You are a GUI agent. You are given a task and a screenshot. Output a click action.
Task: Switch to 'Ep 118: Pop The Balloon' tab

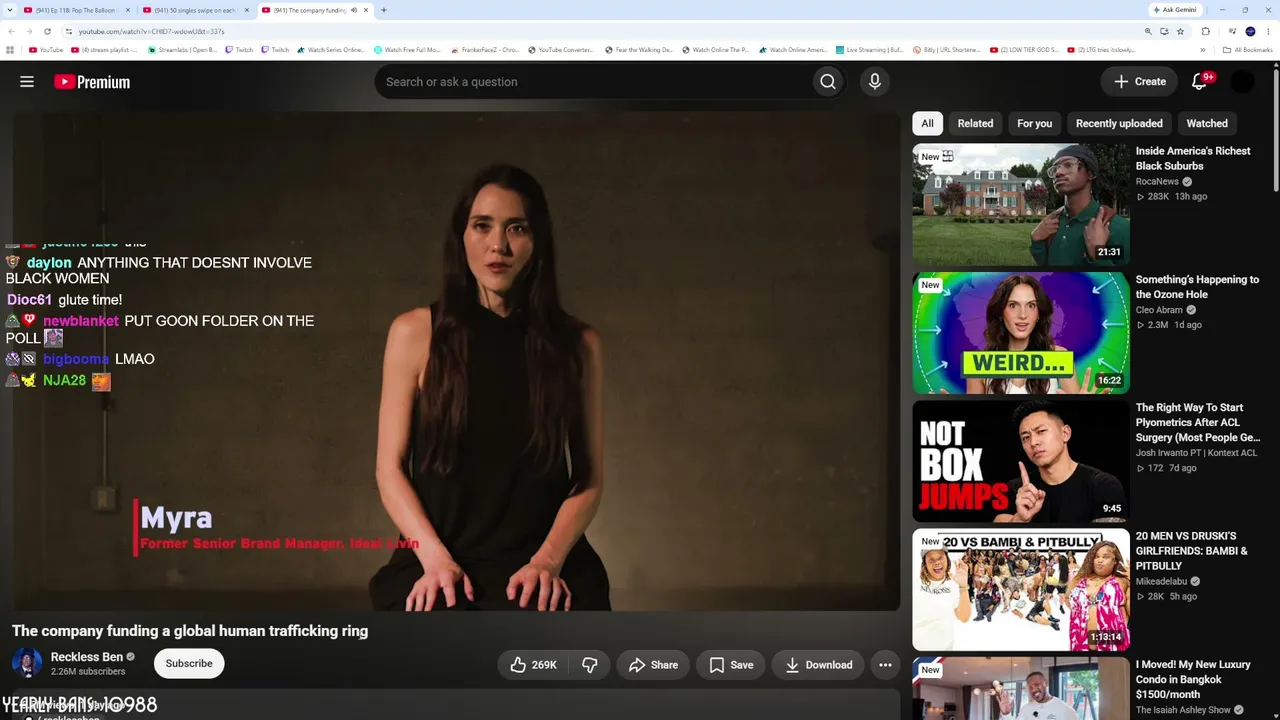(78, 10)
